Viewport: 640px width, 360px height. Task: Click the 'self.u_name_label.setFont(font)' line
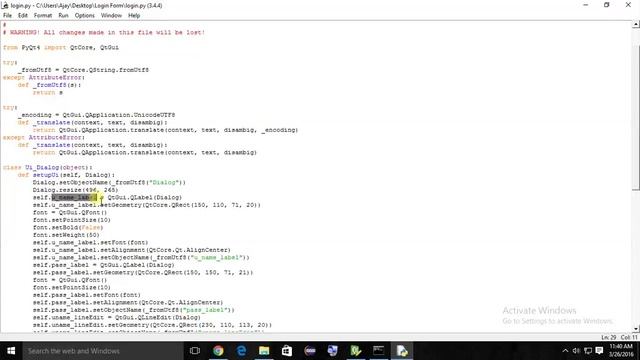(91, 242)
